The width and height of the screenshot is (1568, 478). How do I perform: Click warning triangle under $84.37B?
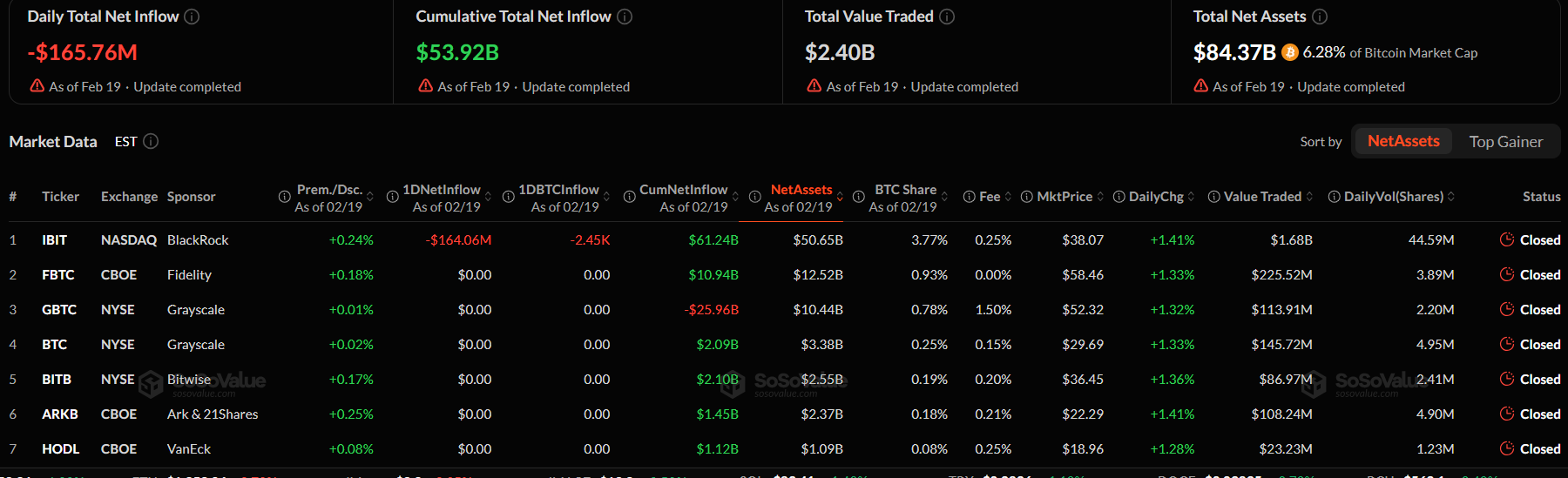point(1201,86)
